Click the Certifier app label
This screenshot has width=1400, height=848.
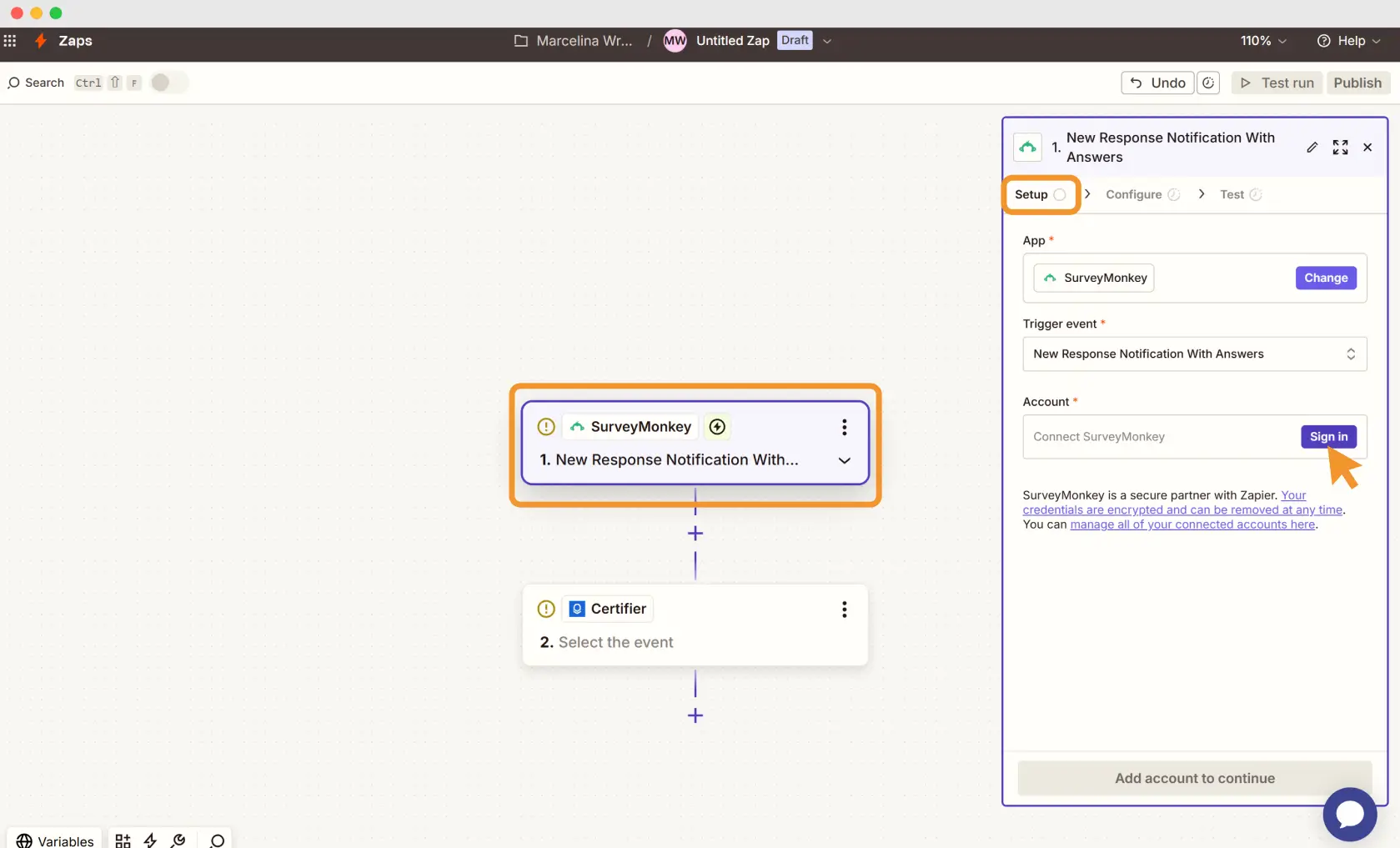click(608, 609)
